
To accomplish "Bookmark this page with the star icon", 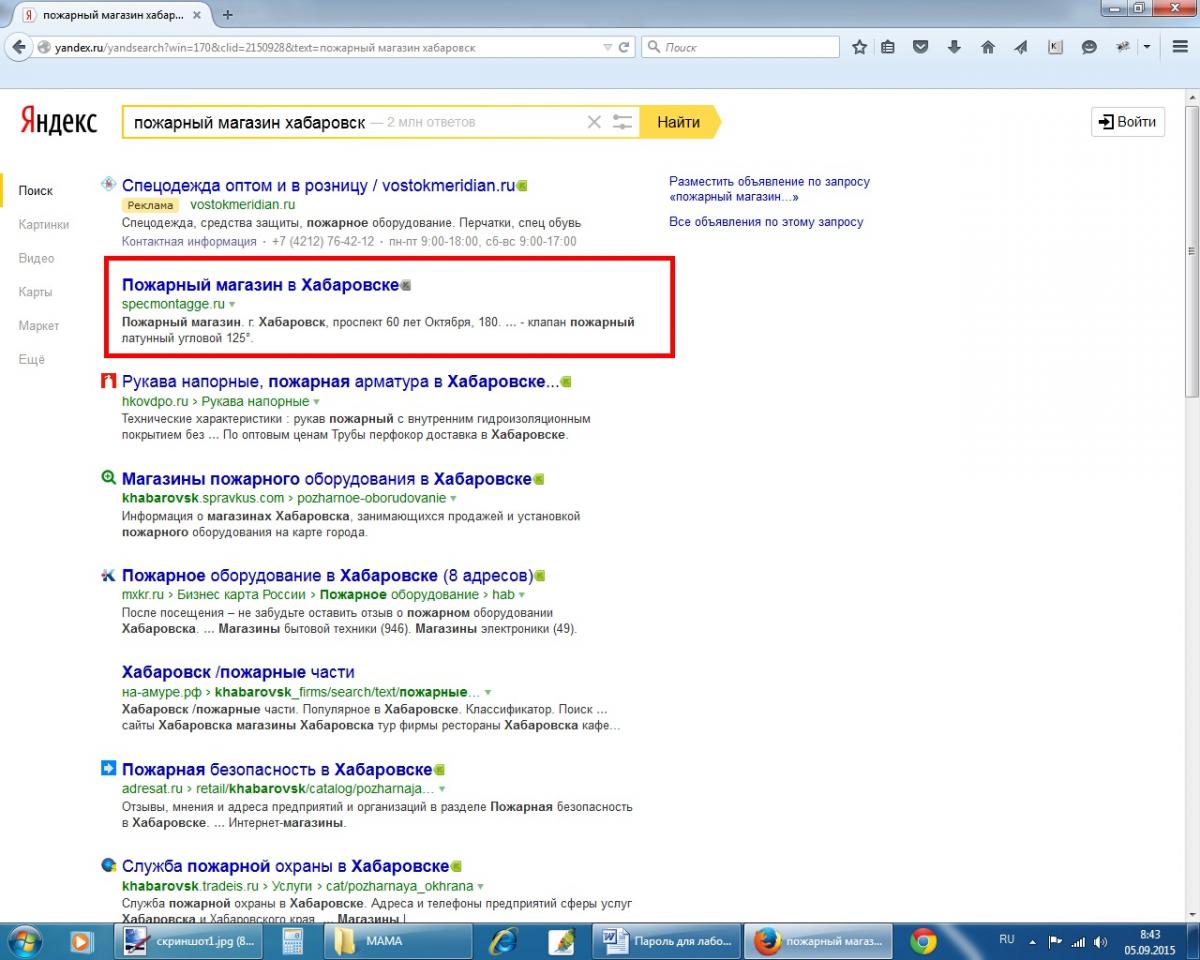I will click(859, 47).
